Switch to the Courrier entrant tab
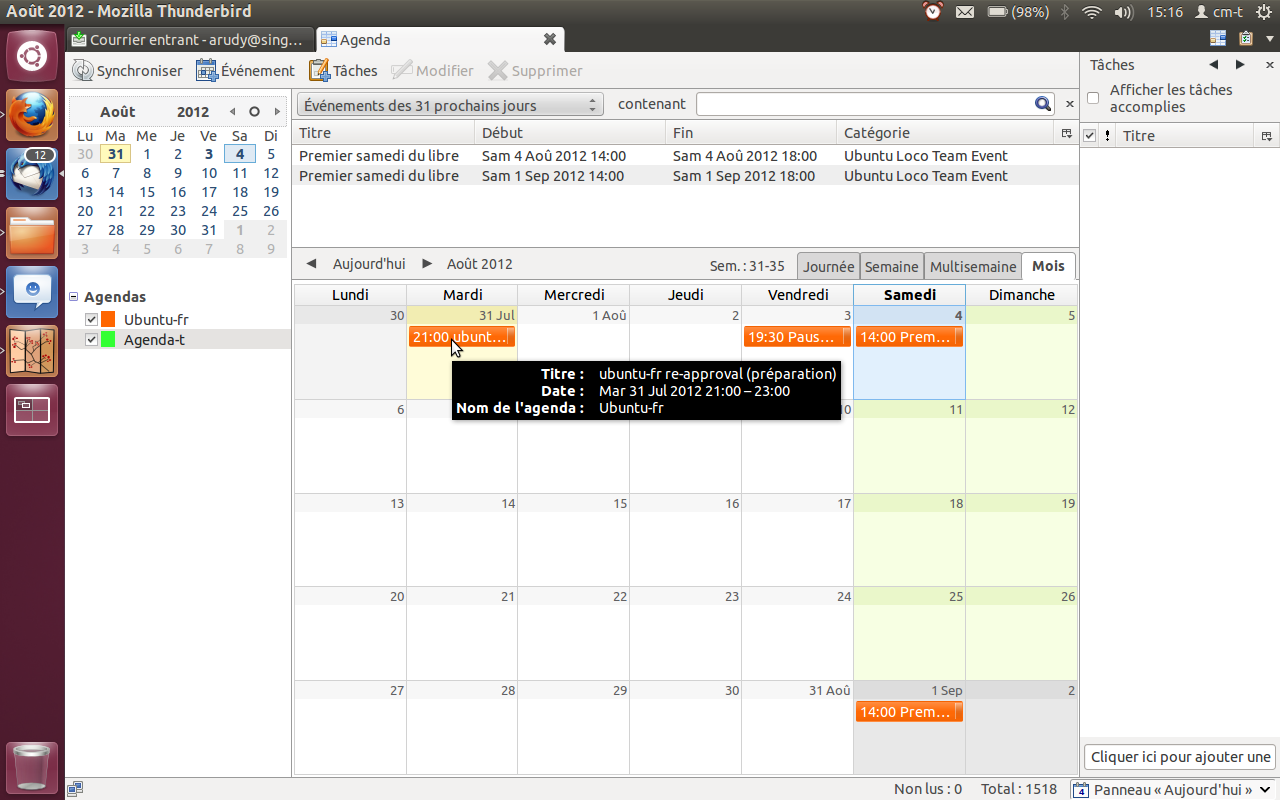This screenshot has width=1280, height=800. click(188, 40)
